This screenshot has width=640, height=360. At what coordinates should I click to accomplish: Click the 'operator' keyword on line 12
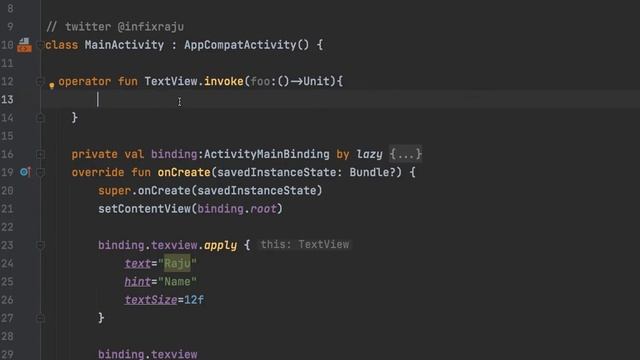coord(84,81)
